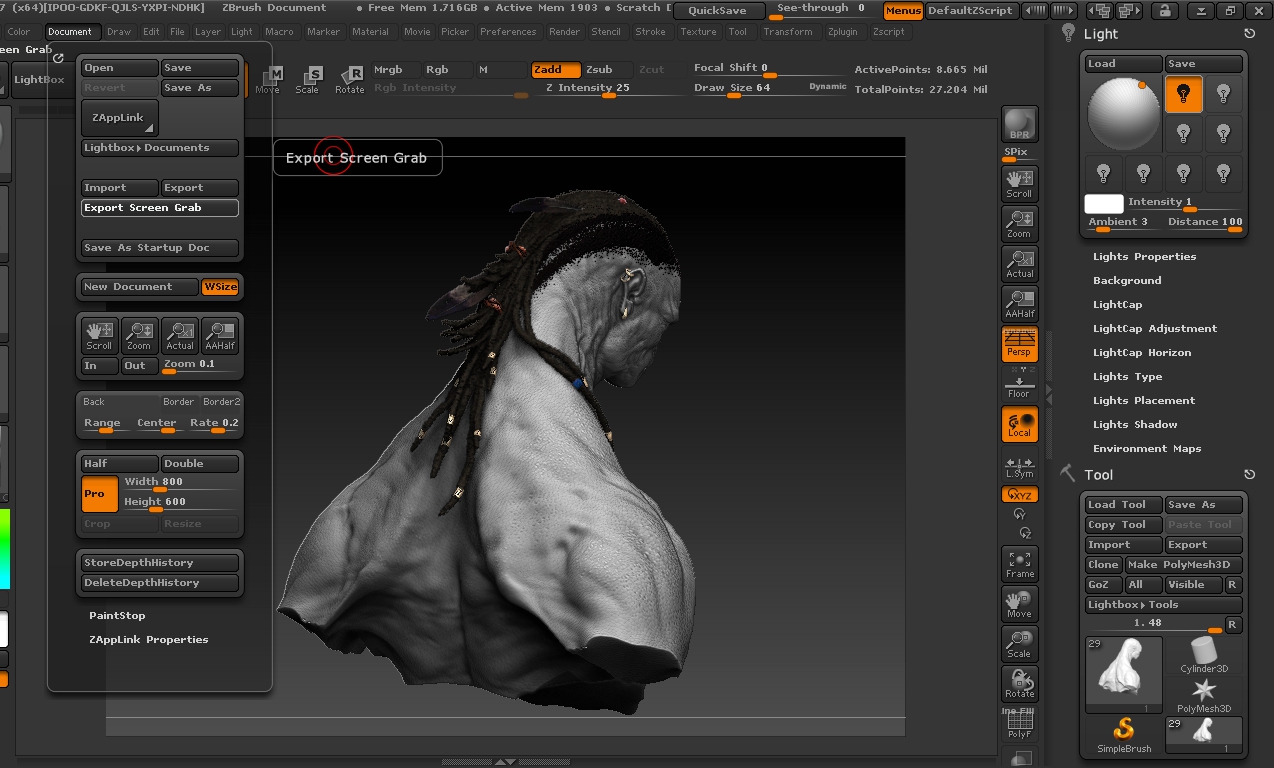1274x768 pixels.
Task: Toggle Persp perspective mode
Action: tap(1019, 344)
